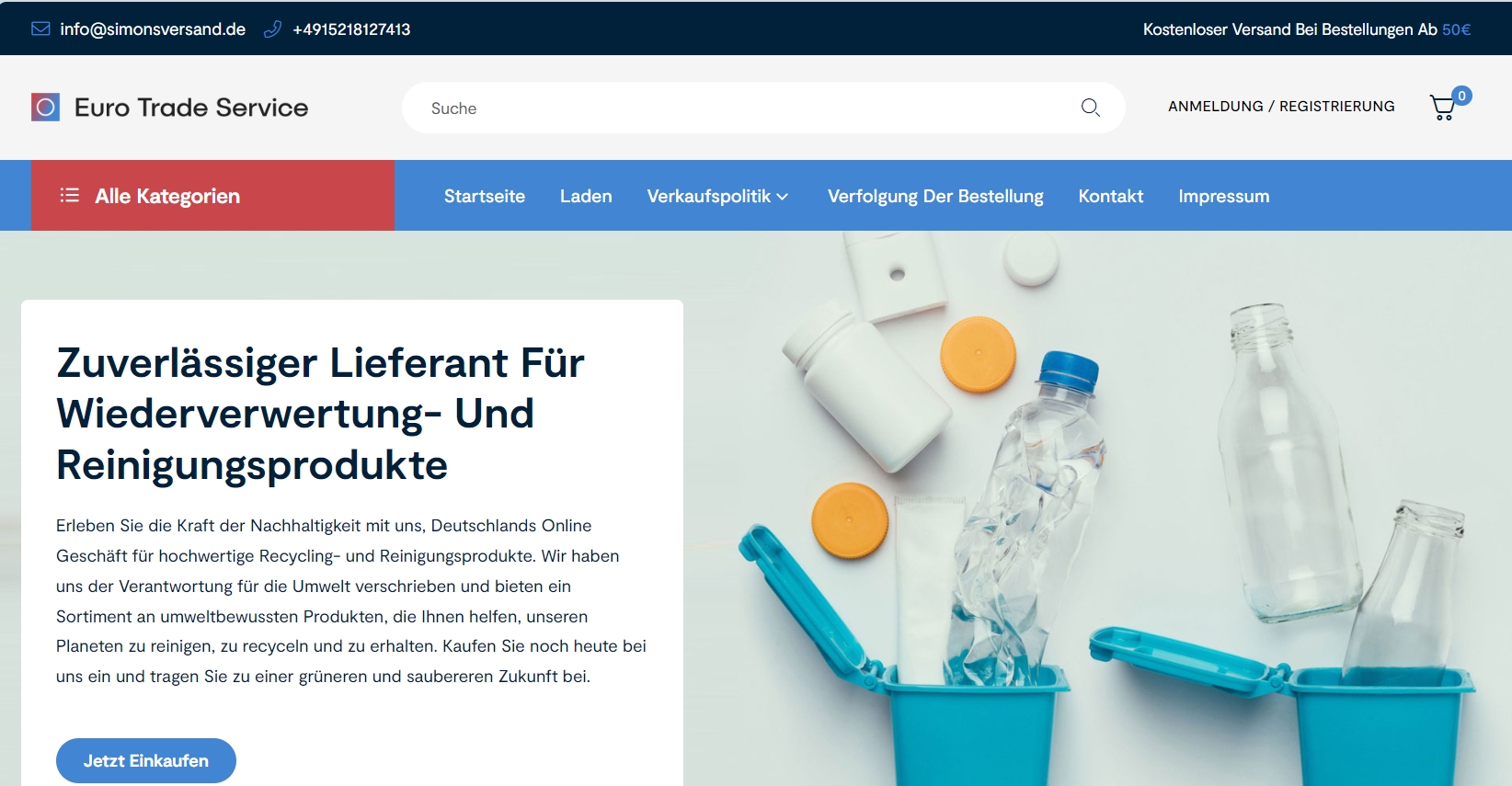Open Verfolgung Der Bestellung page
Viewport: 1512px width, 786px height.
tap(935, 197)
